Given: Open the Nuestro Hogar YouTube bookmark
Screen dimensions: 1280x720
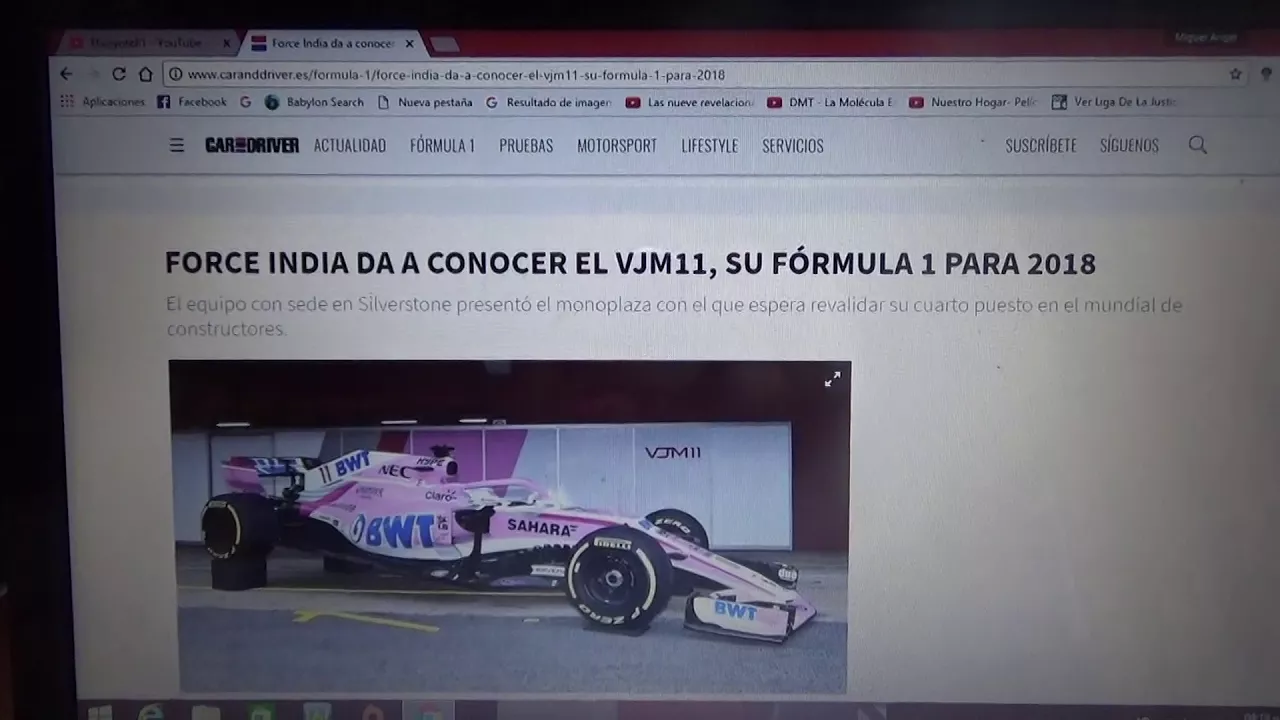Looking at the screenshot, I should 973,102.
